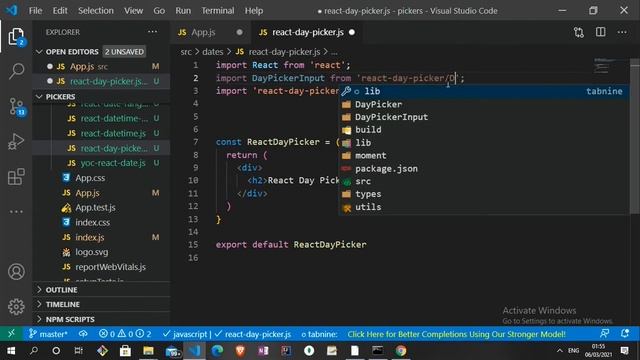Choose moment suggestion in autocomplete
This screenshot has height=360, width=640.
pos(484,156)
